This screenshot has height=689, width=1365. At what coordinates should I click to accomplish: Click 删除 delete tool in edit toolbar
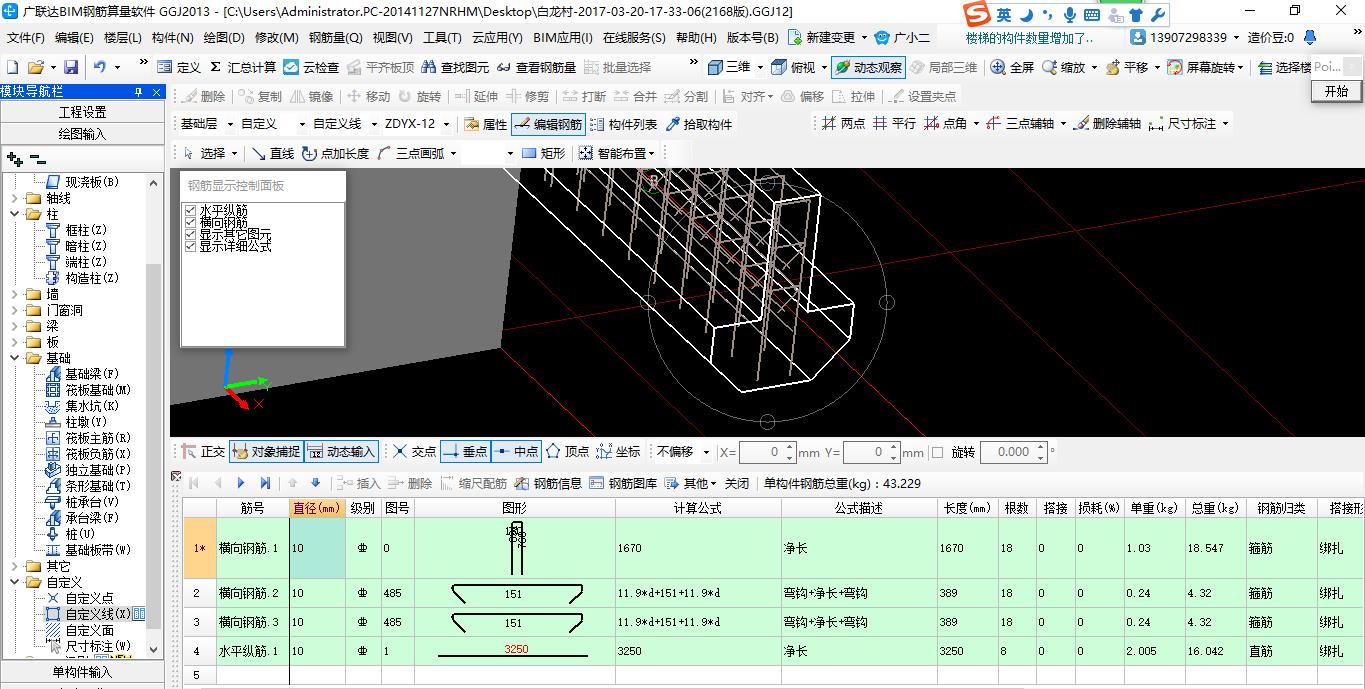tap(203, 96)
